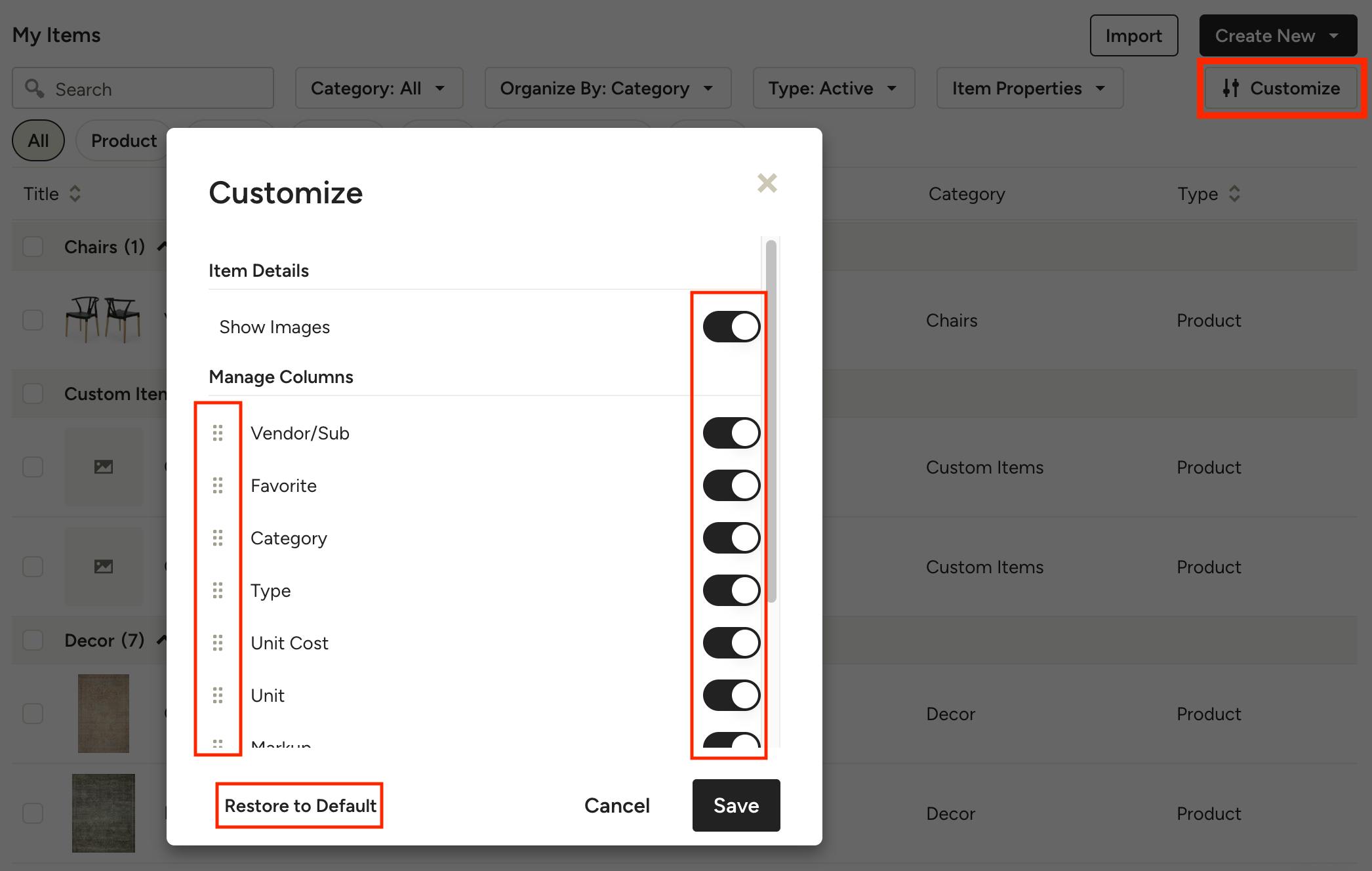
Task: Click the drag handle next to Unit Cost
Action: point(218,643)
